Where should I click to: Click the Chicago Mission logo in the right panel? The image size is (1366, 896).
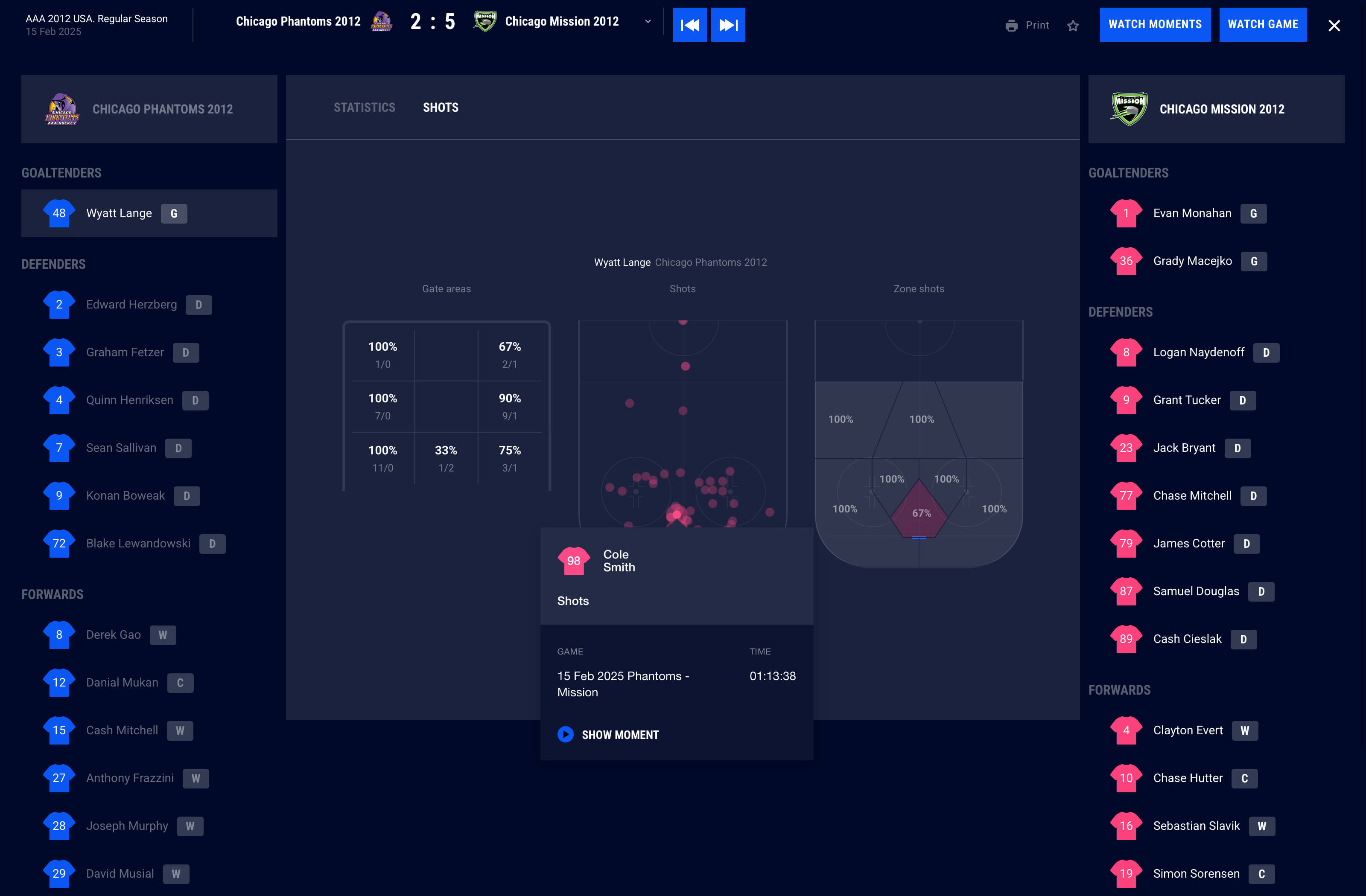[x=1128, y=109]
